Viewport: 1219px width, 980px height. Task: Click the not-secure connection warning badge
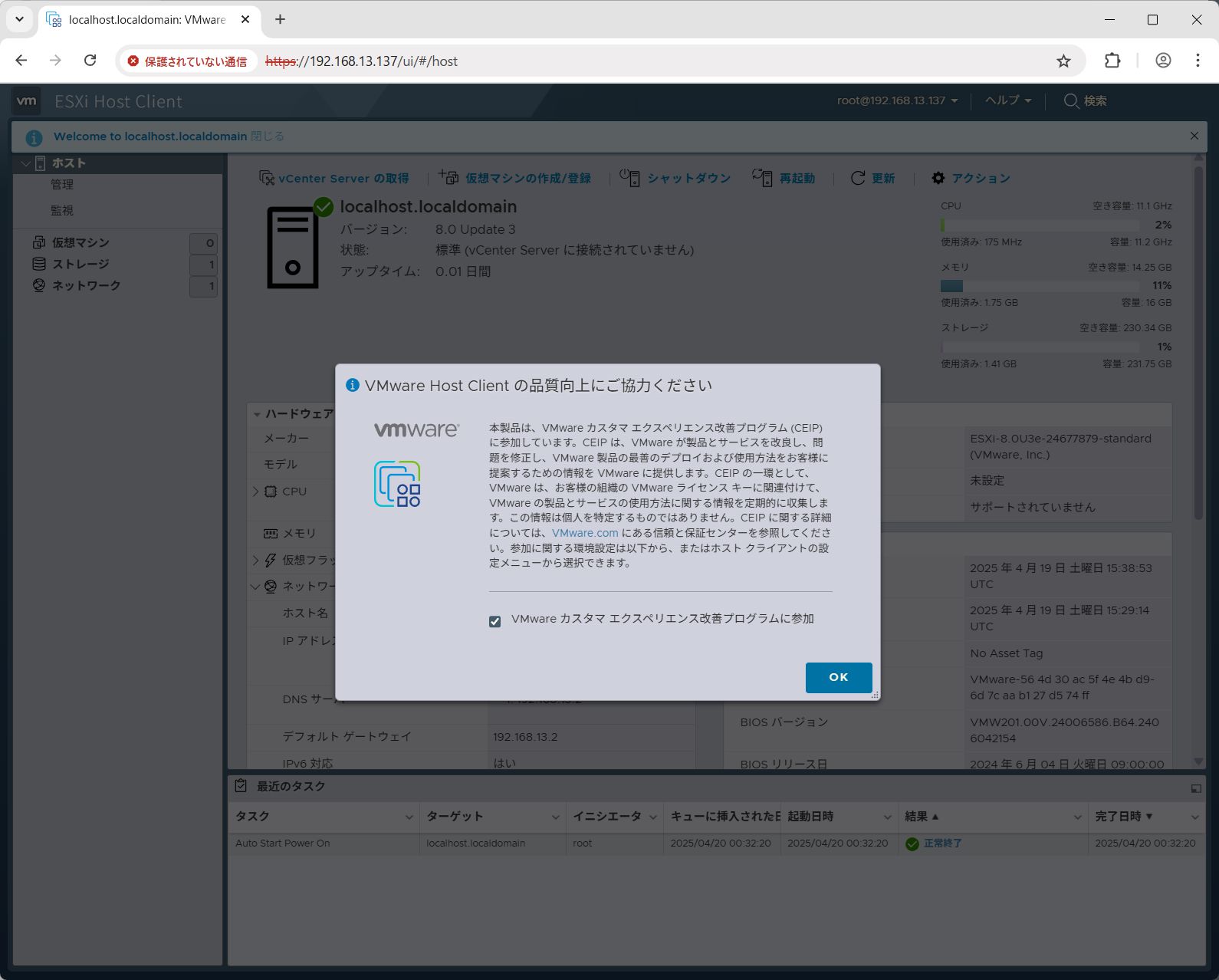click(188, 61)
